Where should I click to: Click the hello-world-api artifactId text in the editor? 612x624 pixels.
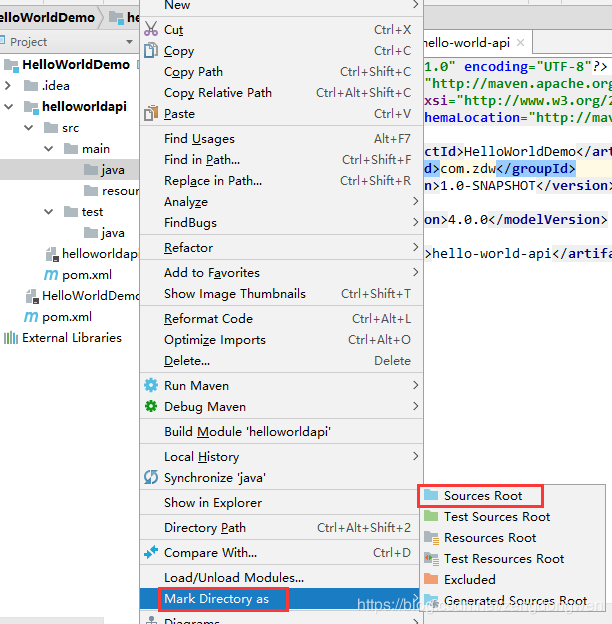point(492,254)
